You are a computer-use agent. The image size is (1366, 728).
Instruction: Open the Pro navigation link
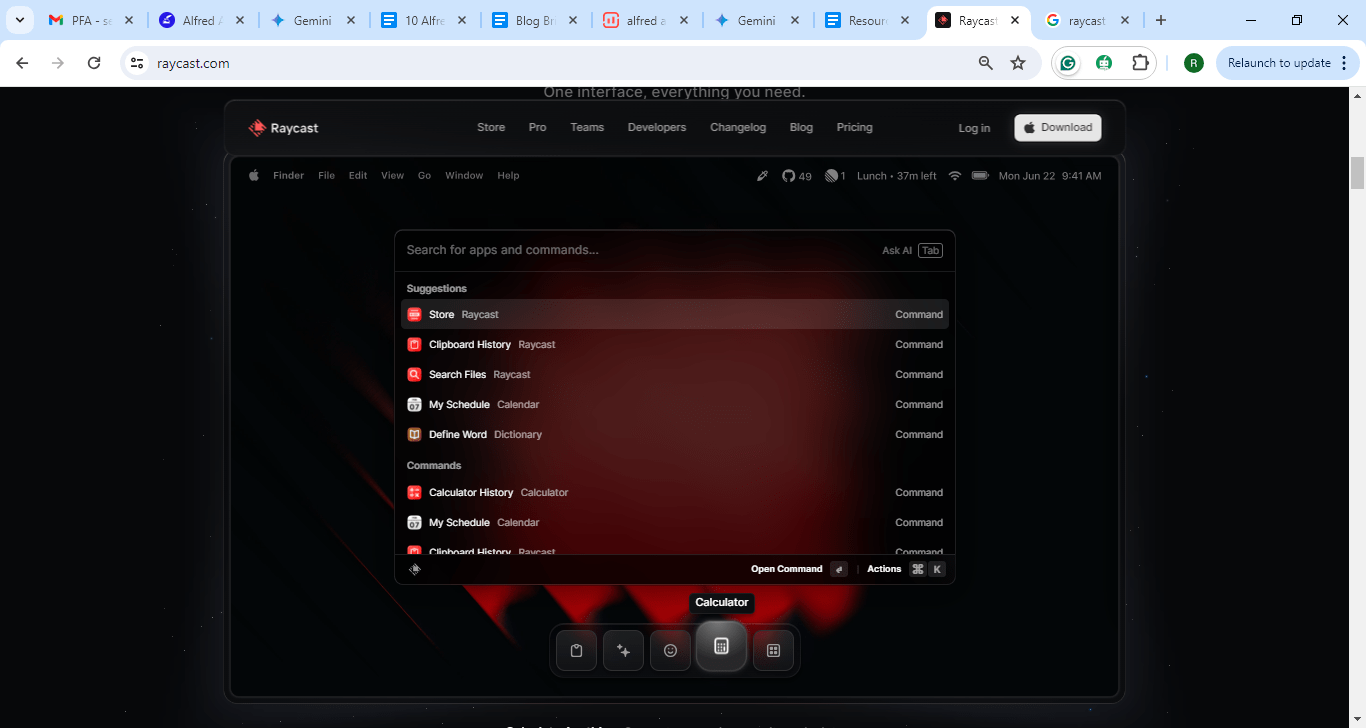click(538, 127)
